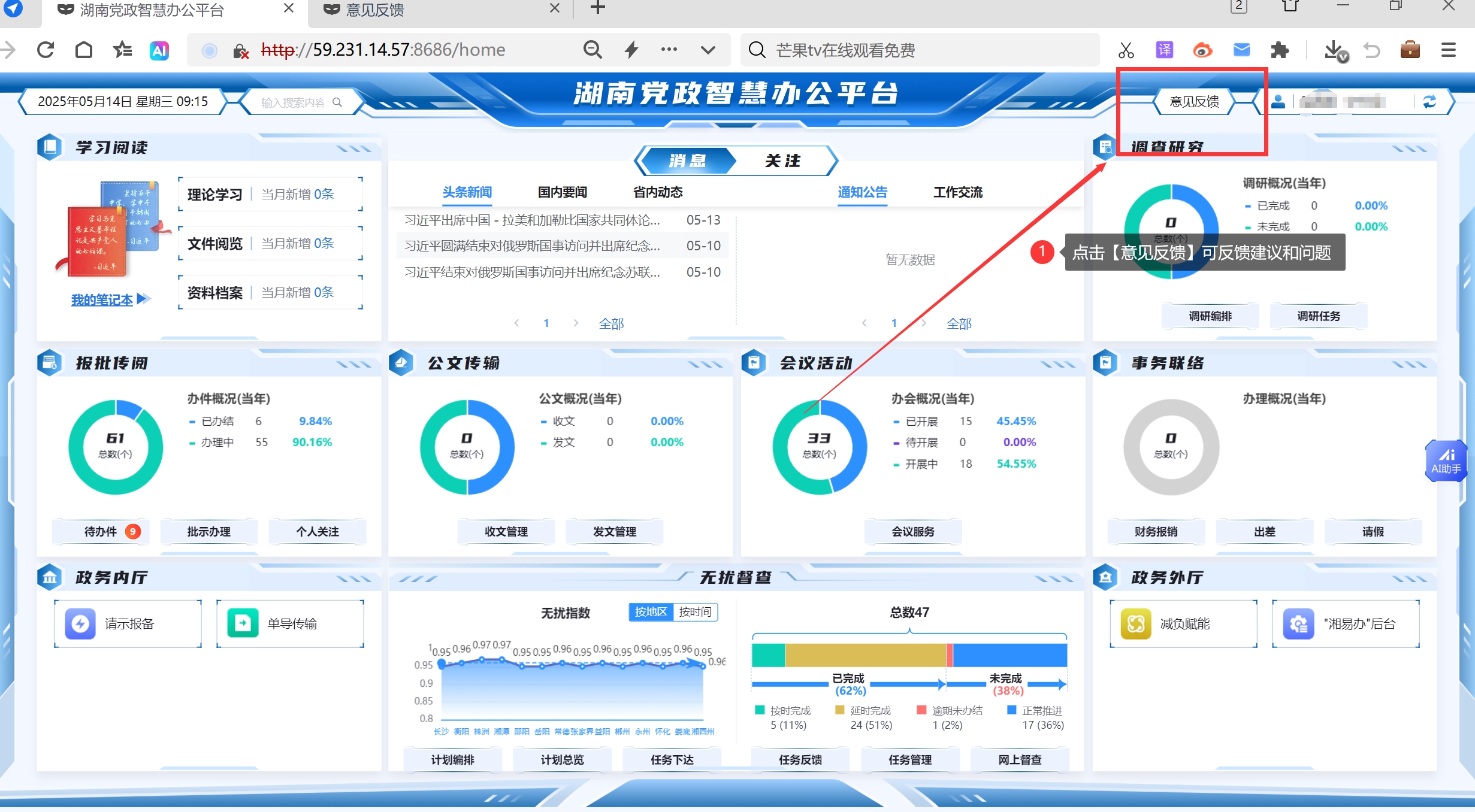Switch the center panel to 关注
The width and height of the screenshot is (1475, 812).
click(782, 160)
